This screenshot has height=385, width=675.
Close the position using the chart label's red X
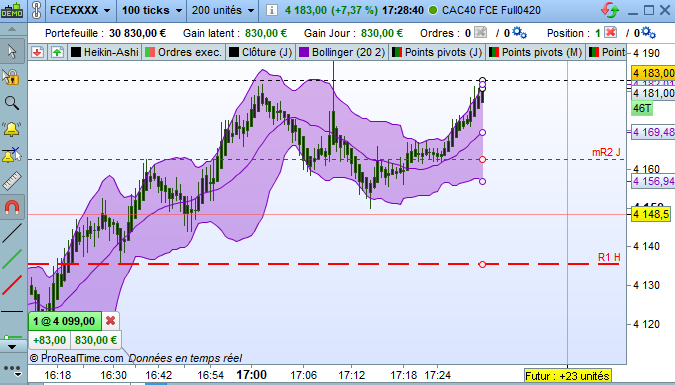point(110,321)
